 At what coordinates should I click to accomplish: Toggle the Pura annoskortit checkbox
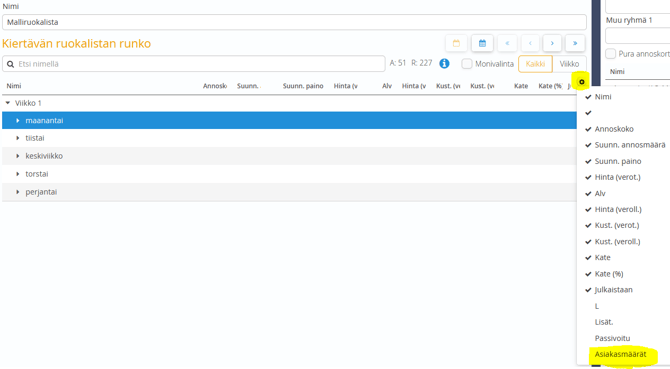click(x=611, y=54)
